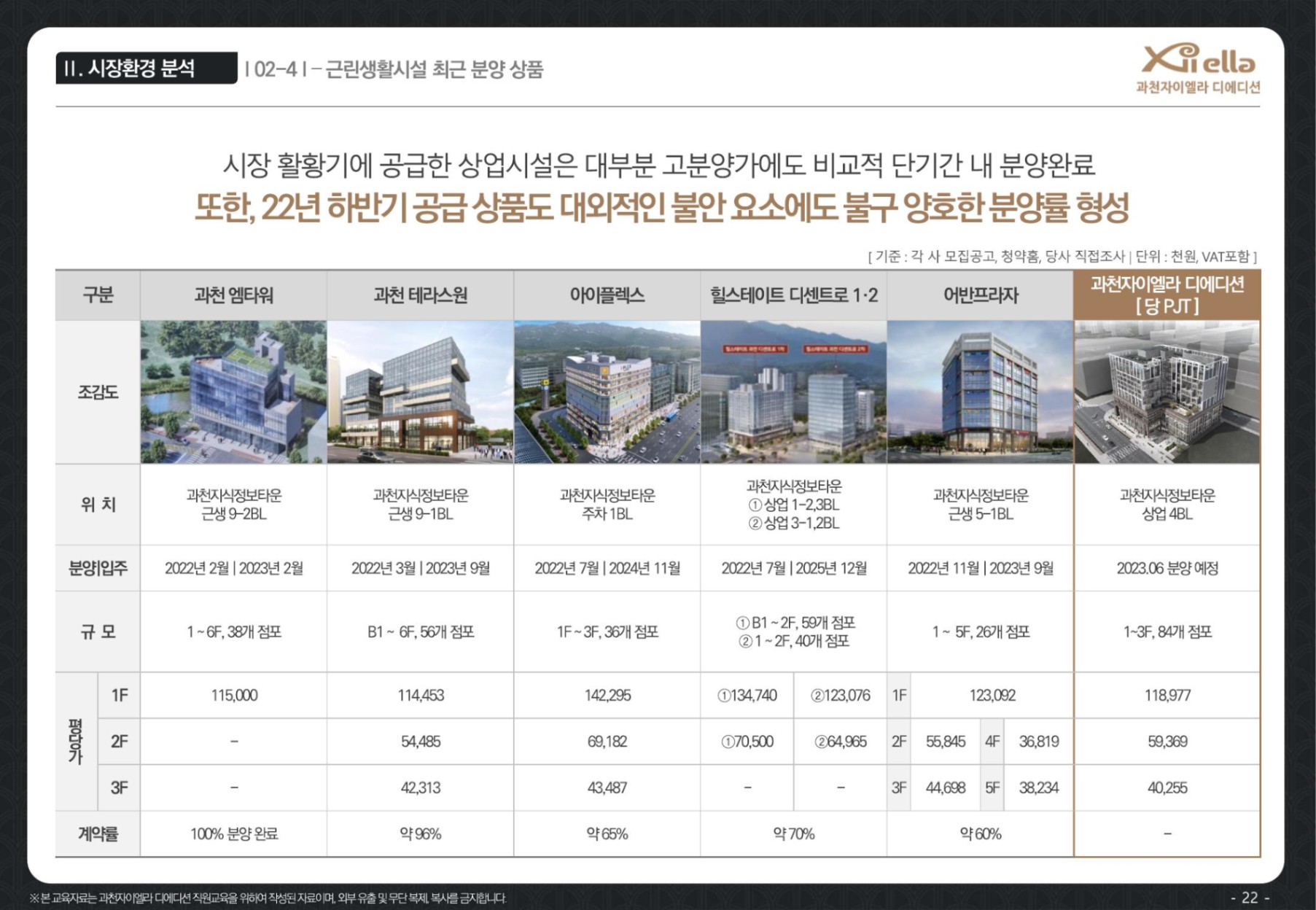Click the price '②123,076'

pos(841,695)
